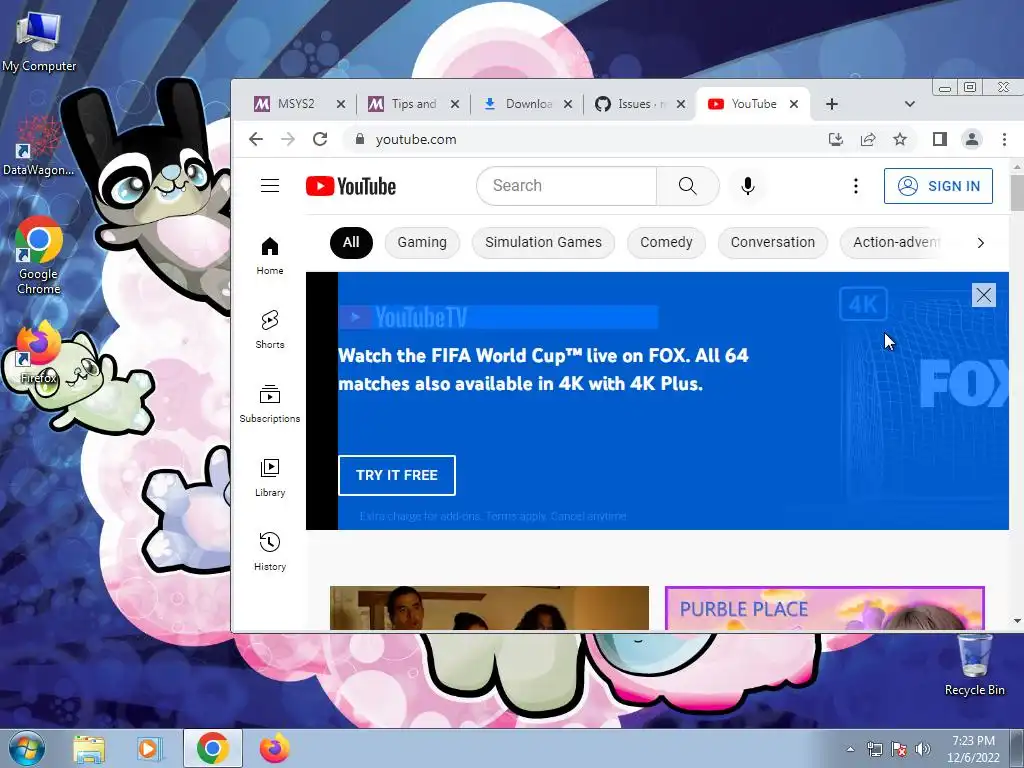Open Chrome three-dot menu
The image size is (1024, 768).
[x=1004, y=139]
